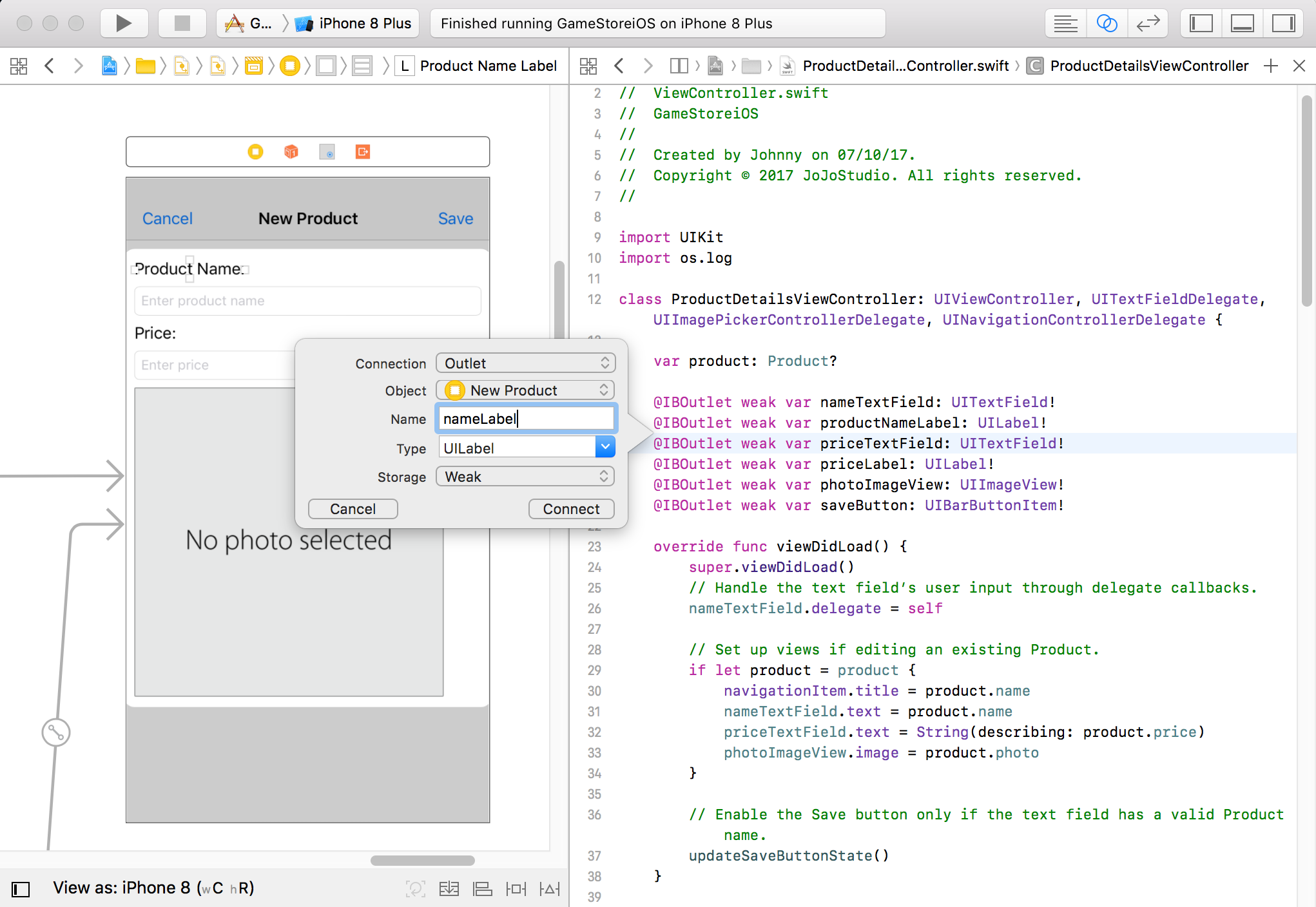This screenshot has height=907, width=1316.
Task: Open related items menu in storyboard editor
Action: 19,66
